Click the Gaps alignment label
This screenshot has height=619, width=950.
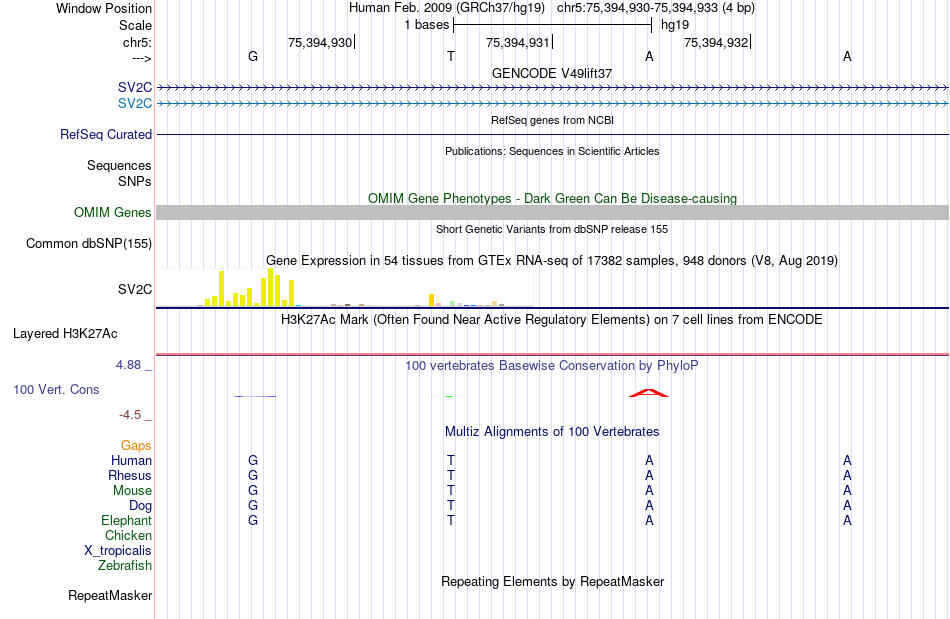pyautogui.click(x=136, y=446)
